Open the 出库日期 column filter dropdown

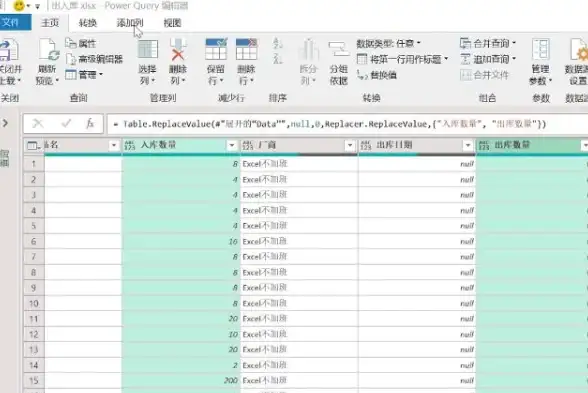point(468,145)
